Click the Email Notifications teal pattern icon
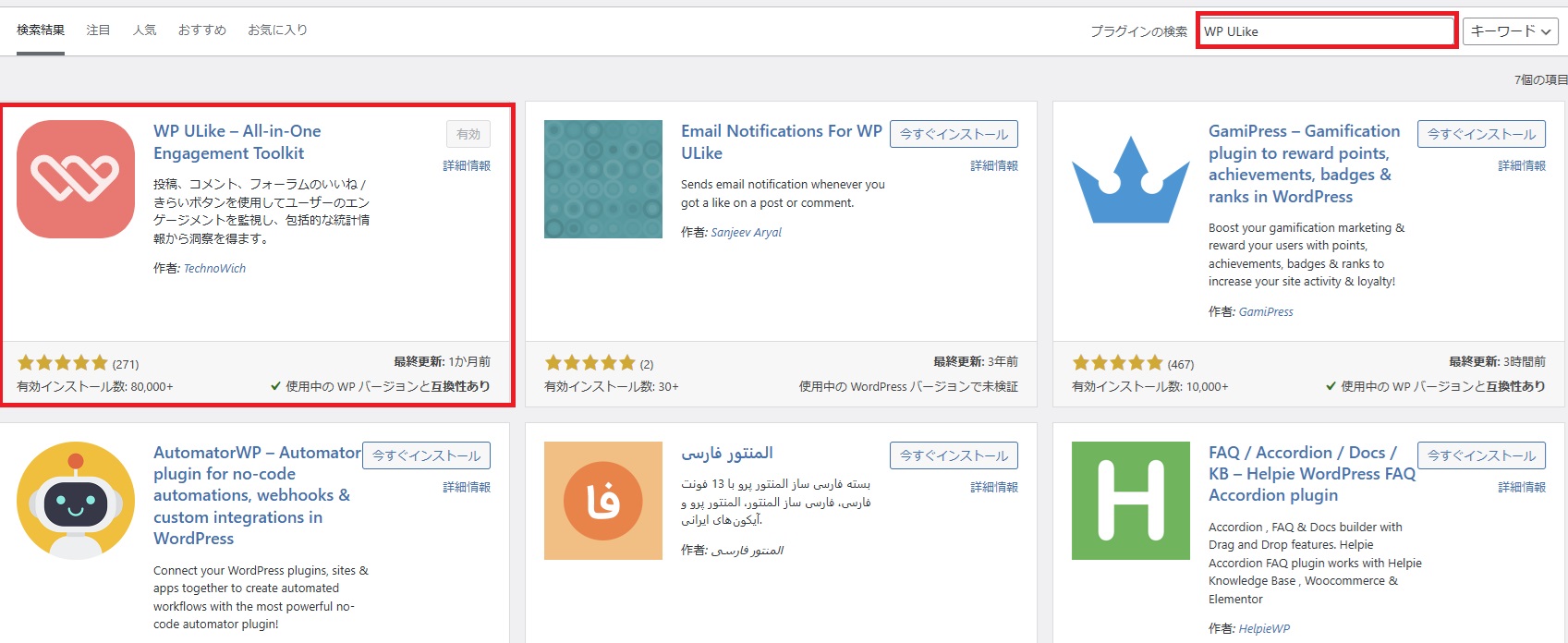 tap(602, 179)
